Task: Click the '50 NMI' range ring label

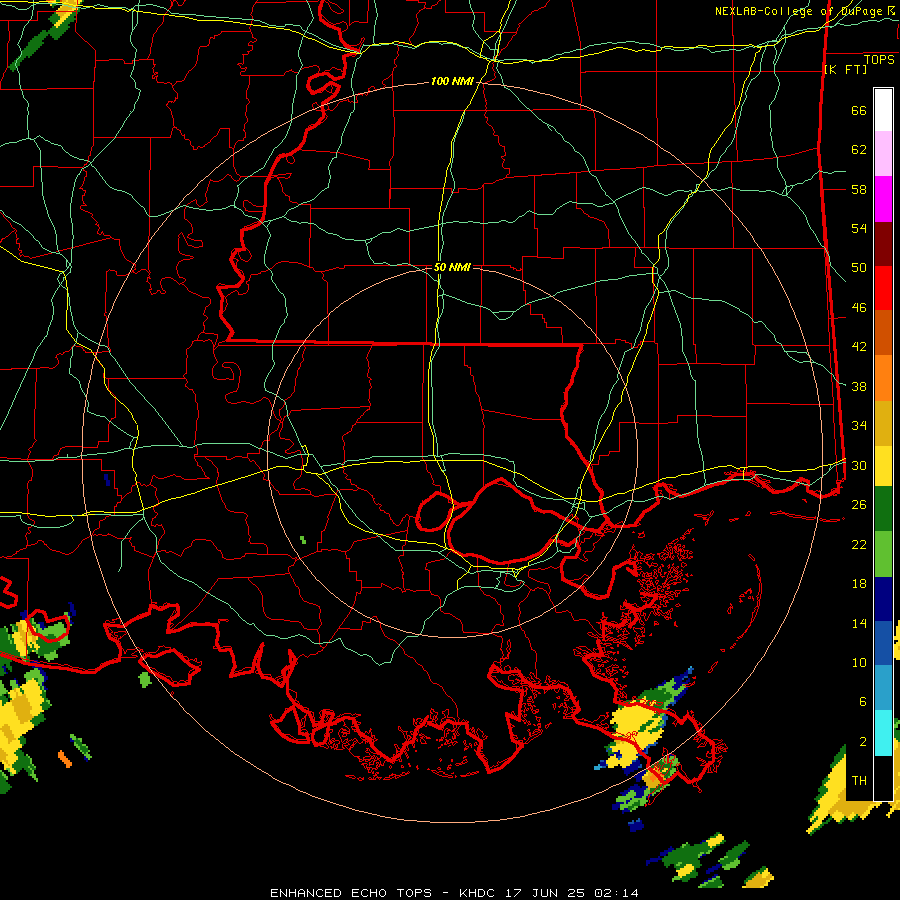Action: coord(452,267)
